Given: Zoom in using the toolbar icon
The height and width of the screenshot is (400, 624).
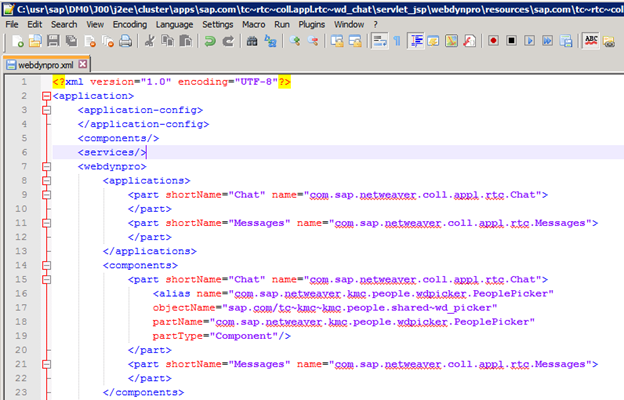Looking at the screenshot, I should (x=295, y=41).
